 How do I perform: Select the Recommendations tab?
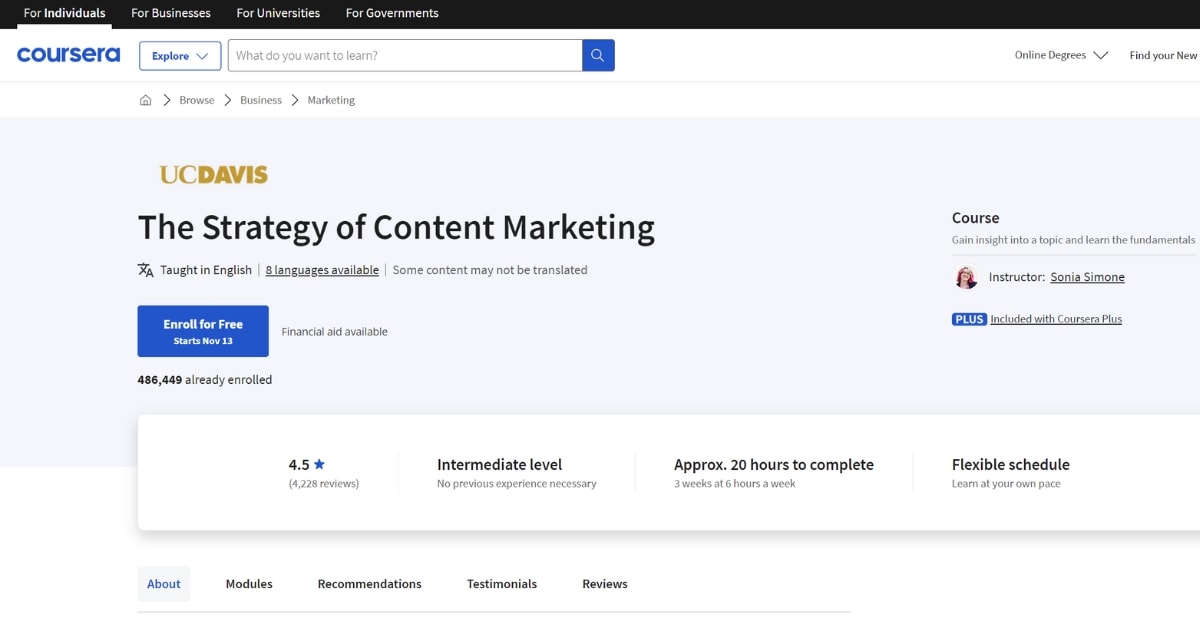pyautogui.click(x=370, y=584)
